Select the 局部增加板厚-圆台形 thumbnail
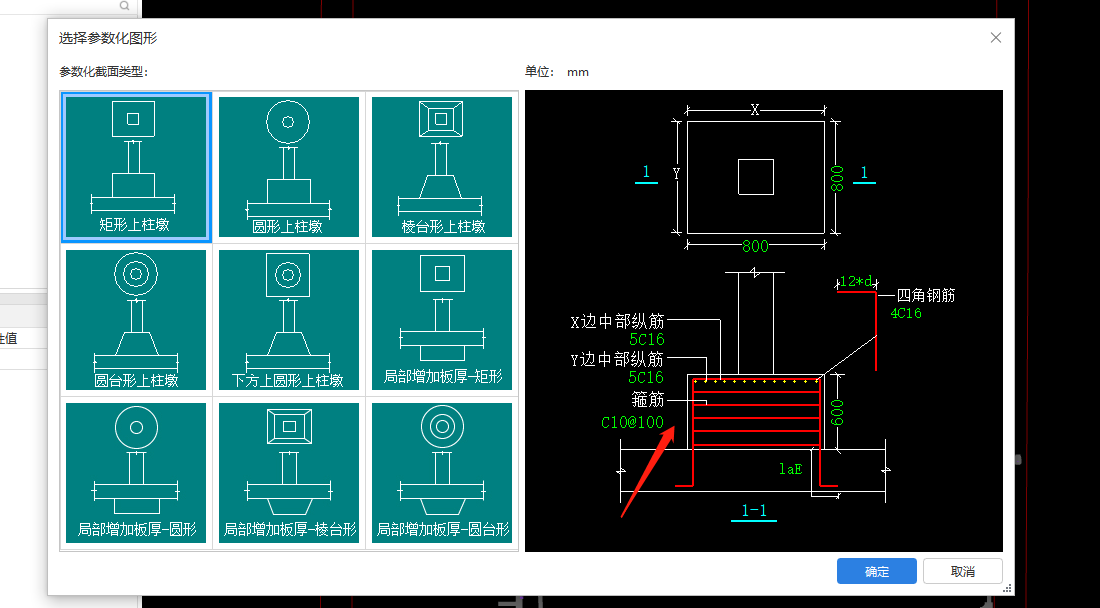Viewport: 1100px width, 608px height. tap(442, 473)
